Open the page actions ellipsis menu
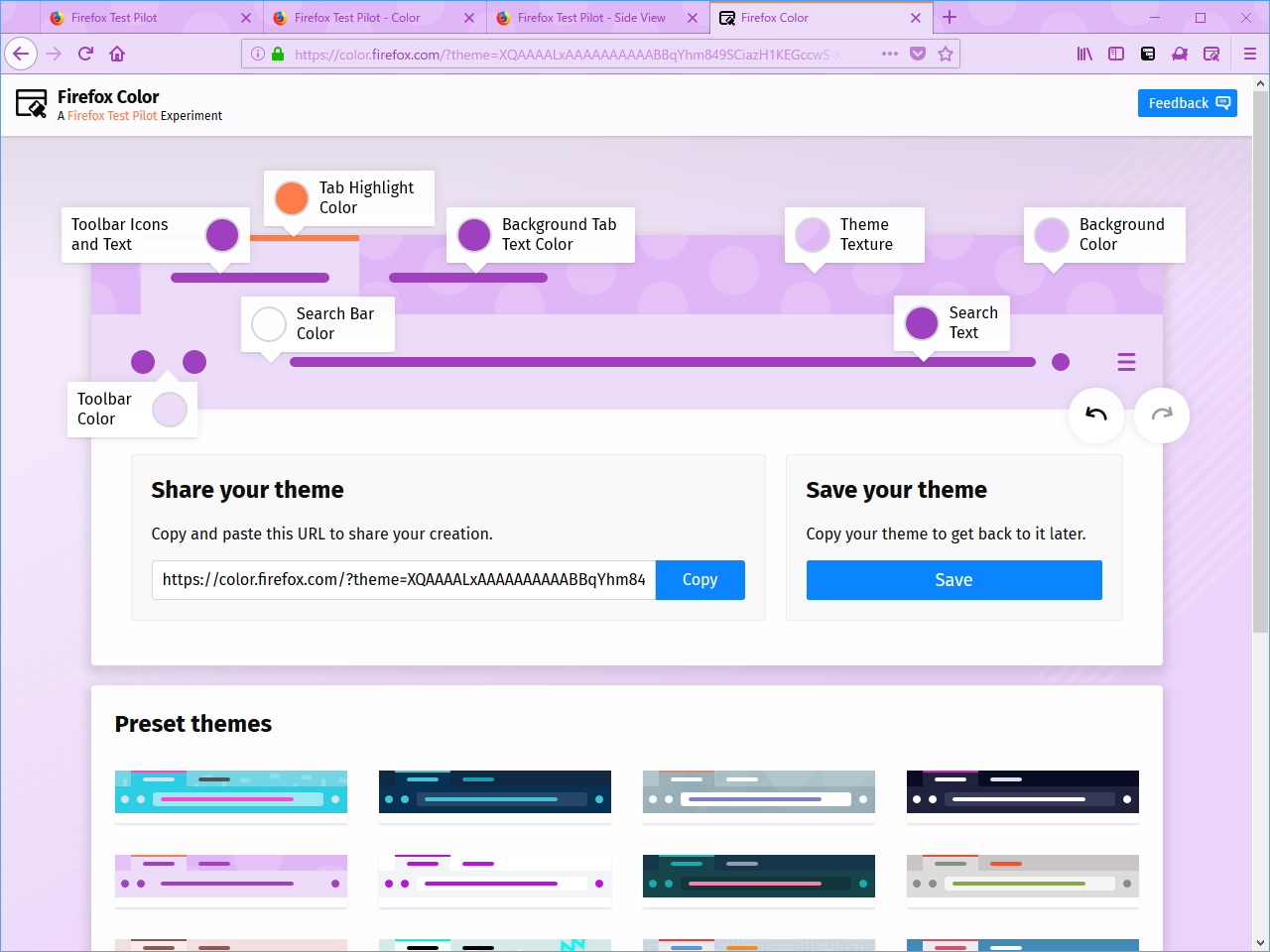This screenshot has height=952, width=1270. coord(890,54)
